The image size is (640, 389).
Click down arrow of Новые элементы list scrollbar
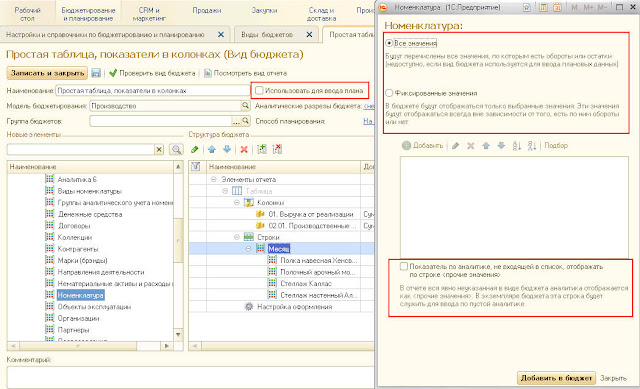(178, 334)
